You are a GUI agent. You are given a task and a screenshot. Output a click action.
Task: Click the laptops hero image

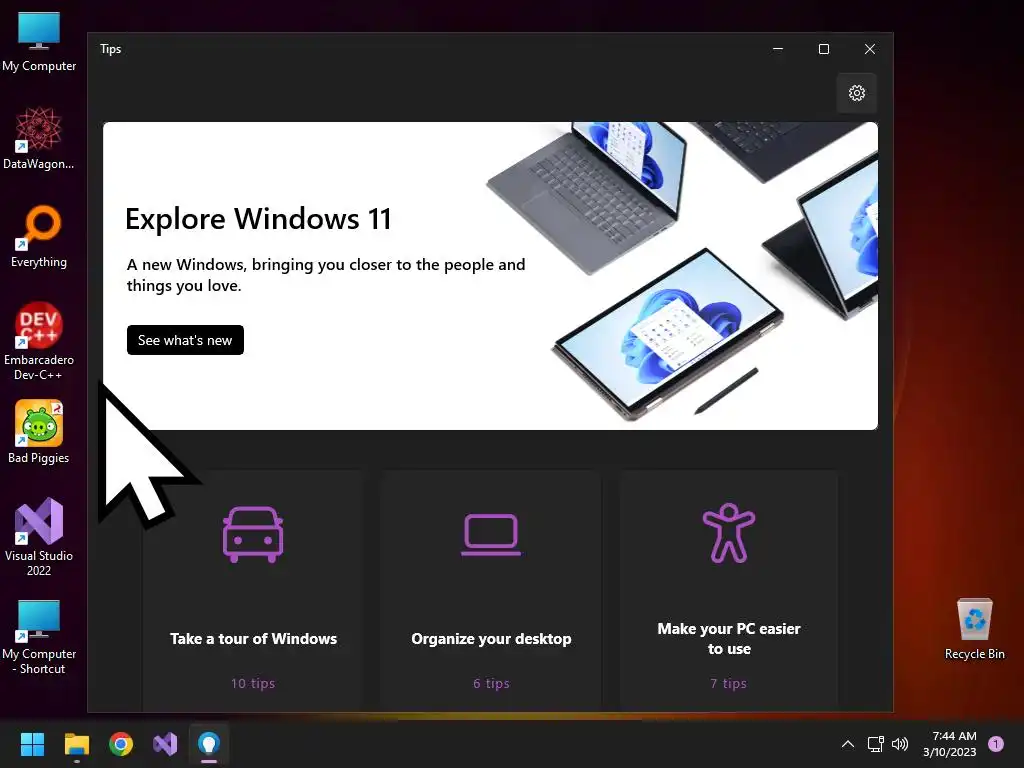[x=682, y=274]
